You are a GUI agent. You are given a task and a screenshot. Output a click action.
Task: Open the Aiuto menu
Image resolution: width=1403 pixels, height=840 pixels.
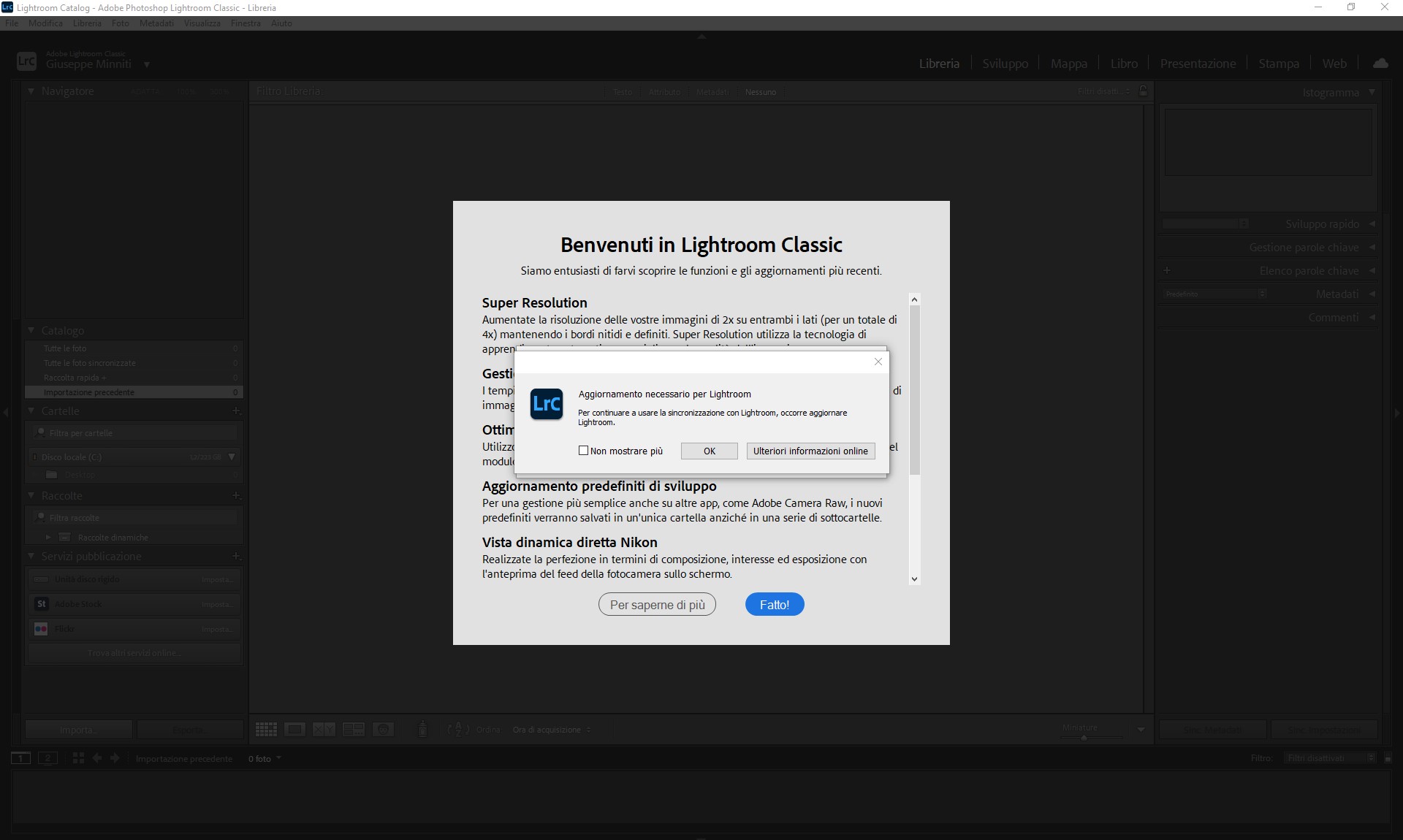click(281, 23)
